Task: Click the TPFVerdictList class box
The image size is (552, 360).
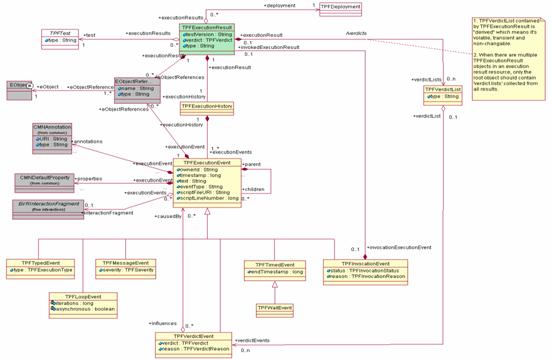Action: [443, 95]
